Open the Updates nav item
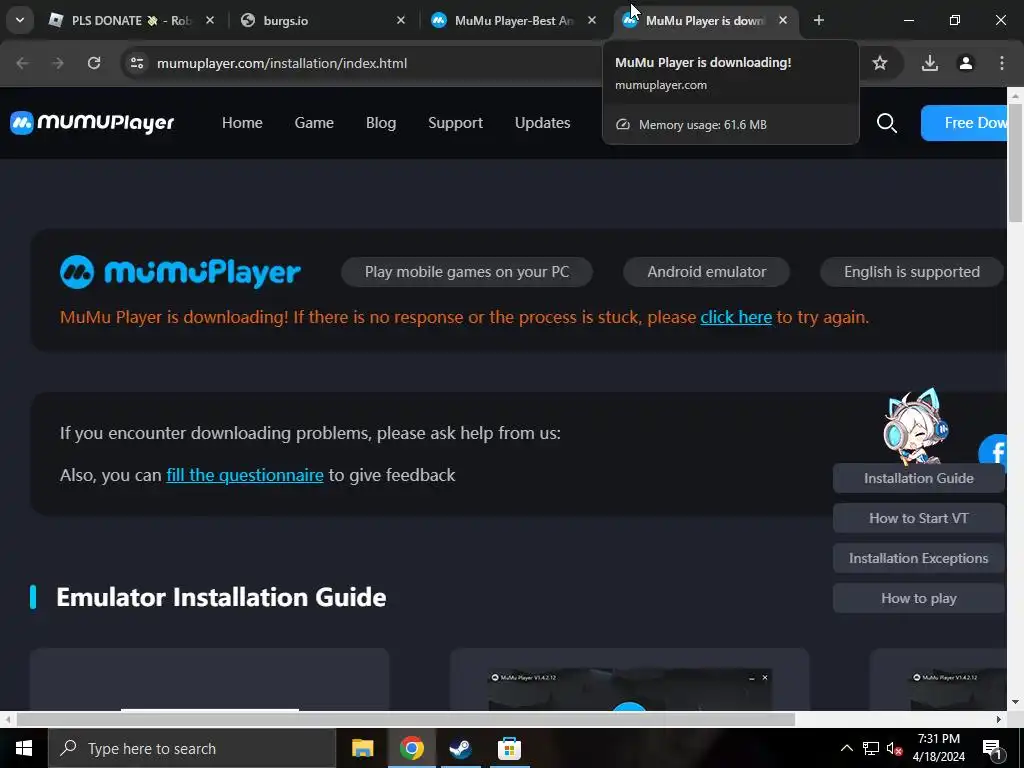 [543, 123]
